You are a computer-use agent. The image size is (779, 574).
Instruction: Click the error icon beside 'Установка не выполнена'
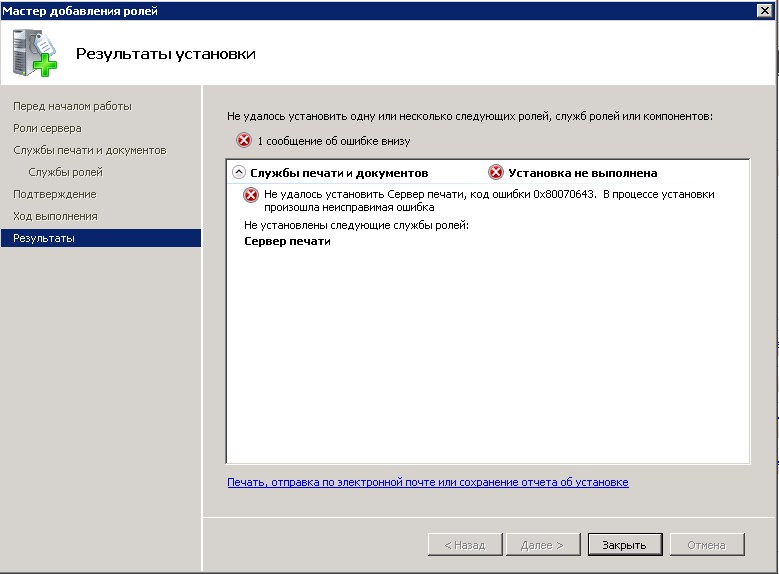[x=496, y=172]
